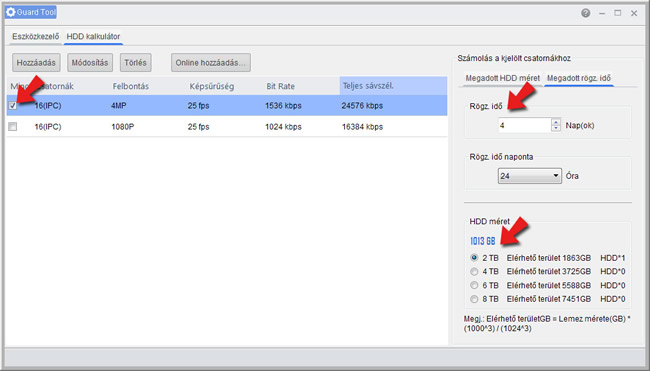
Task: Sort by Felbontás column header
Action: coord(131,86)
